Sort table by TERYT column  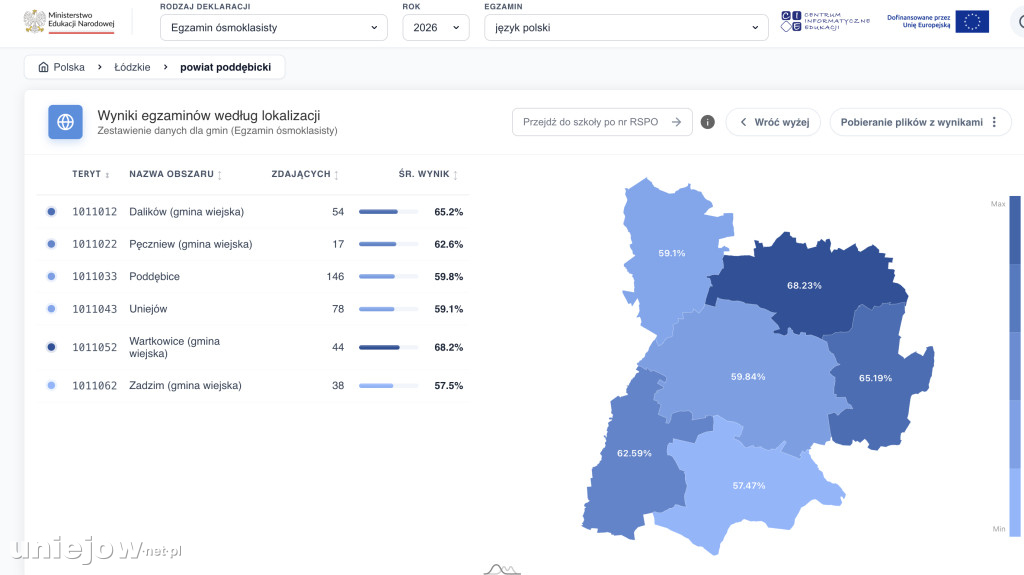[x=91, y=174]
